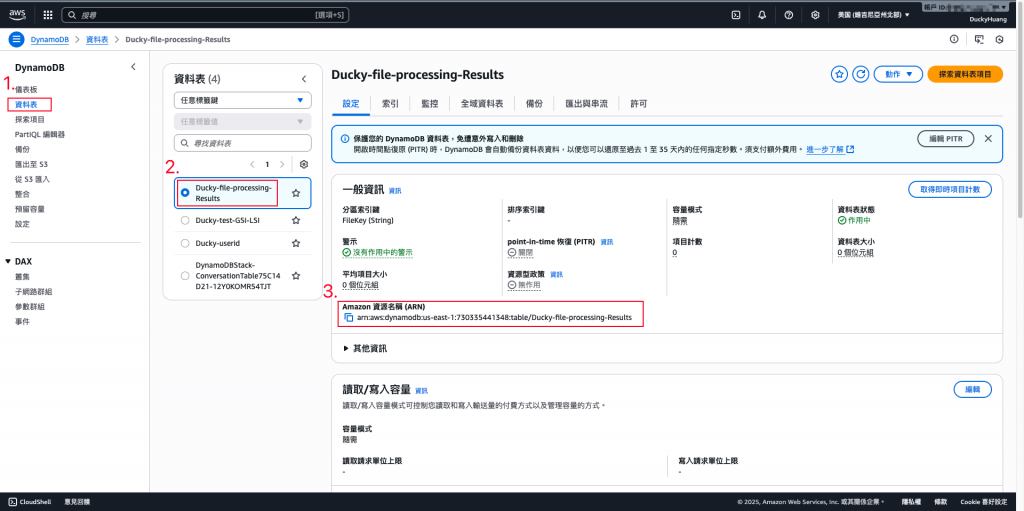Star the Ducky-userid table
The height and width of the screenshot is (511, 1024).
click(296, 243)
